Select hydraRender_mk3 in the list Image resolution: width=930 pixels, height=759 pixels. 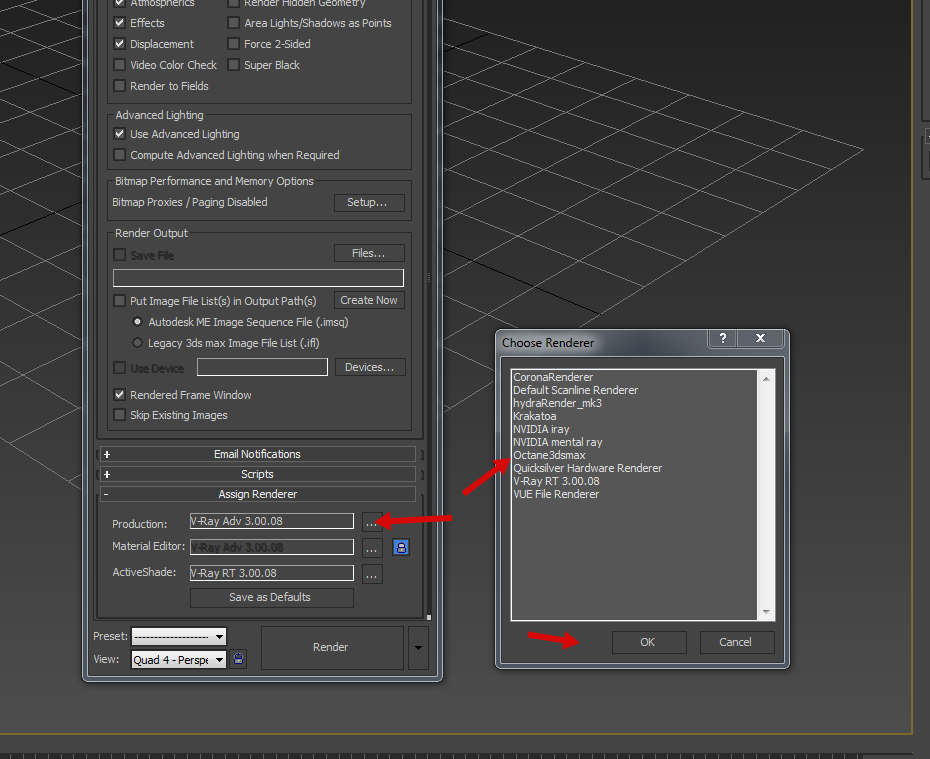557,403
